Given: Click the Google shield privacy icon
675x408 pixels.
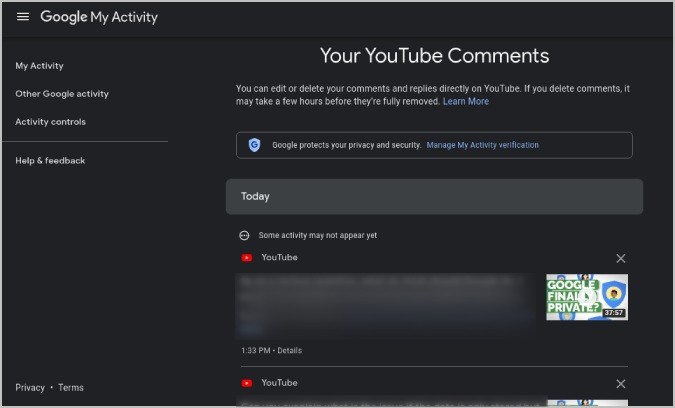Looking at the screenshot, I should click(x=254, y=145).
